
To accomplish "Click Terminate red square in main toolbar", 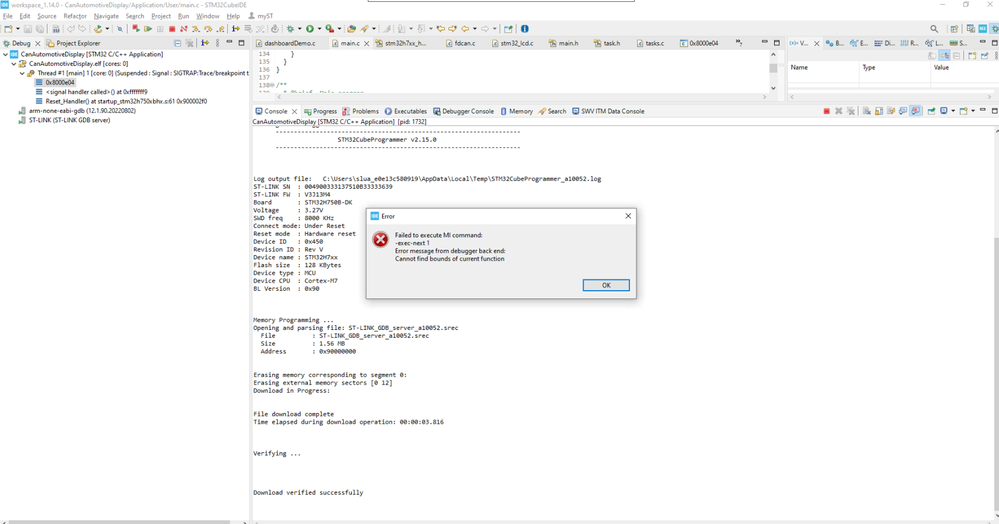I will [x=172, y=29].
